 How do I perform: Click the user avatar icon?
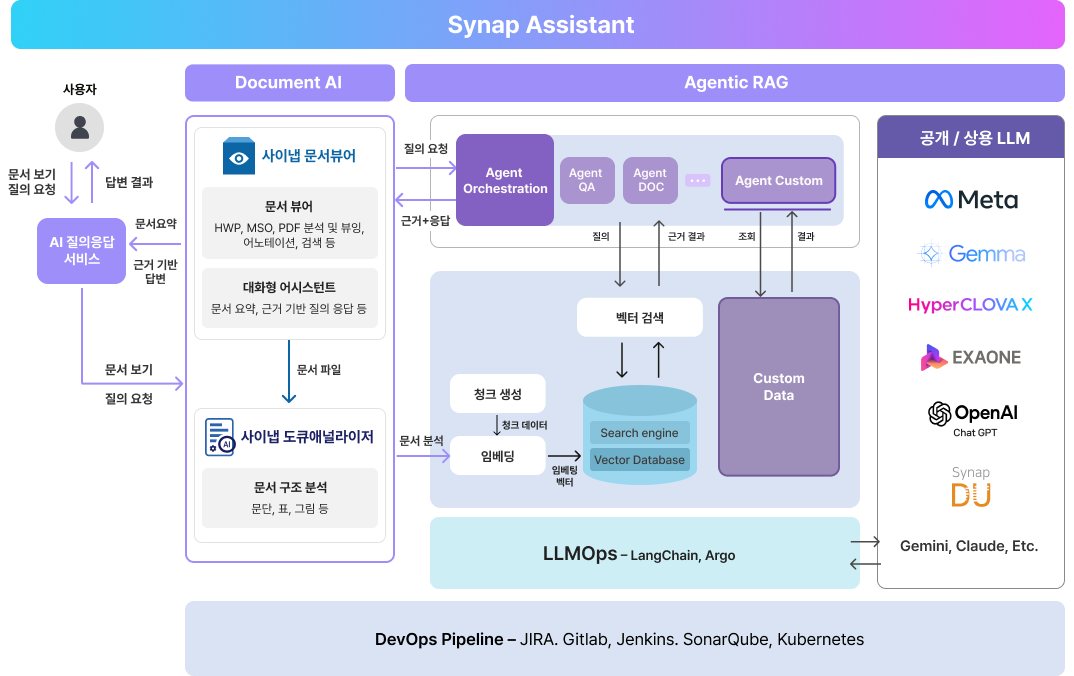coord(79,128)
